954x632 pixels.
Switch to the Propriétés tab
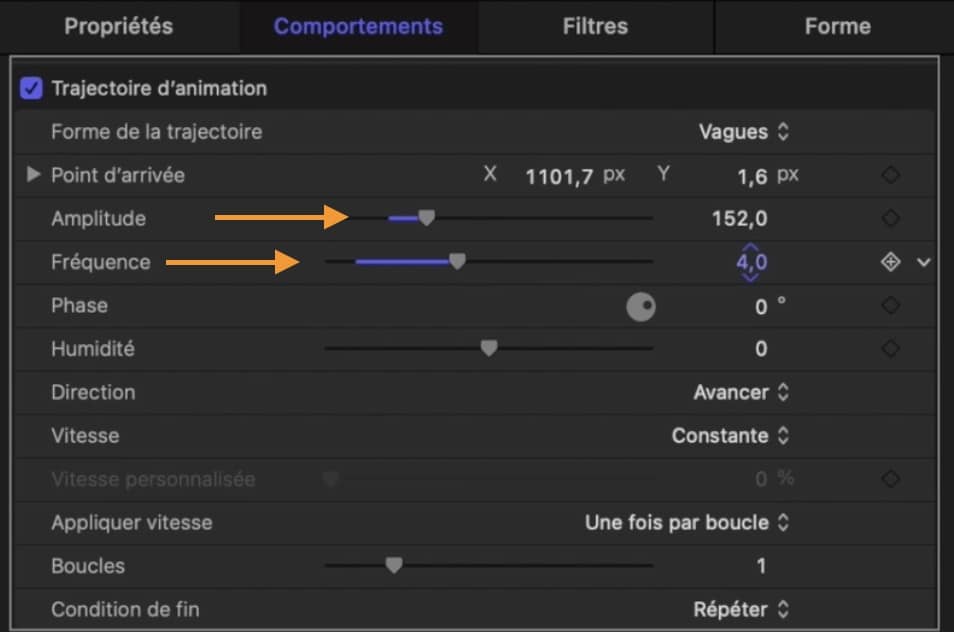[x=119, y=26]
